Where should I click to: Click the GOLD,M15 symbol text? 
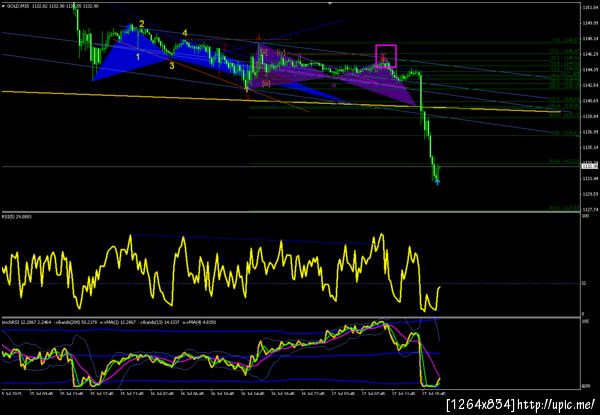pos(16,7)
